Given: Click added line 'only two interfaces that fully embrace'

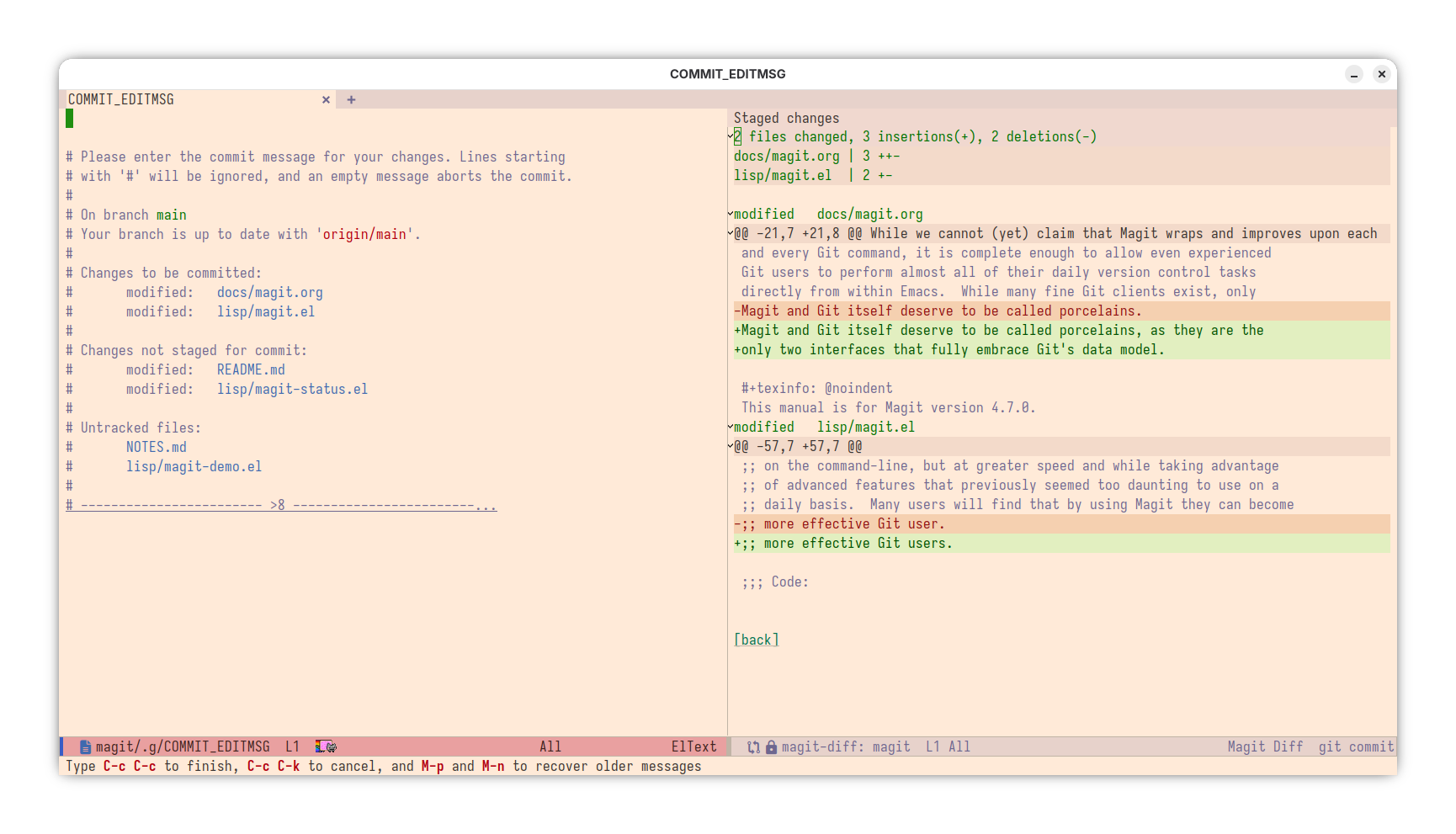Looking at the screenshot, I should pos(1061,349).
